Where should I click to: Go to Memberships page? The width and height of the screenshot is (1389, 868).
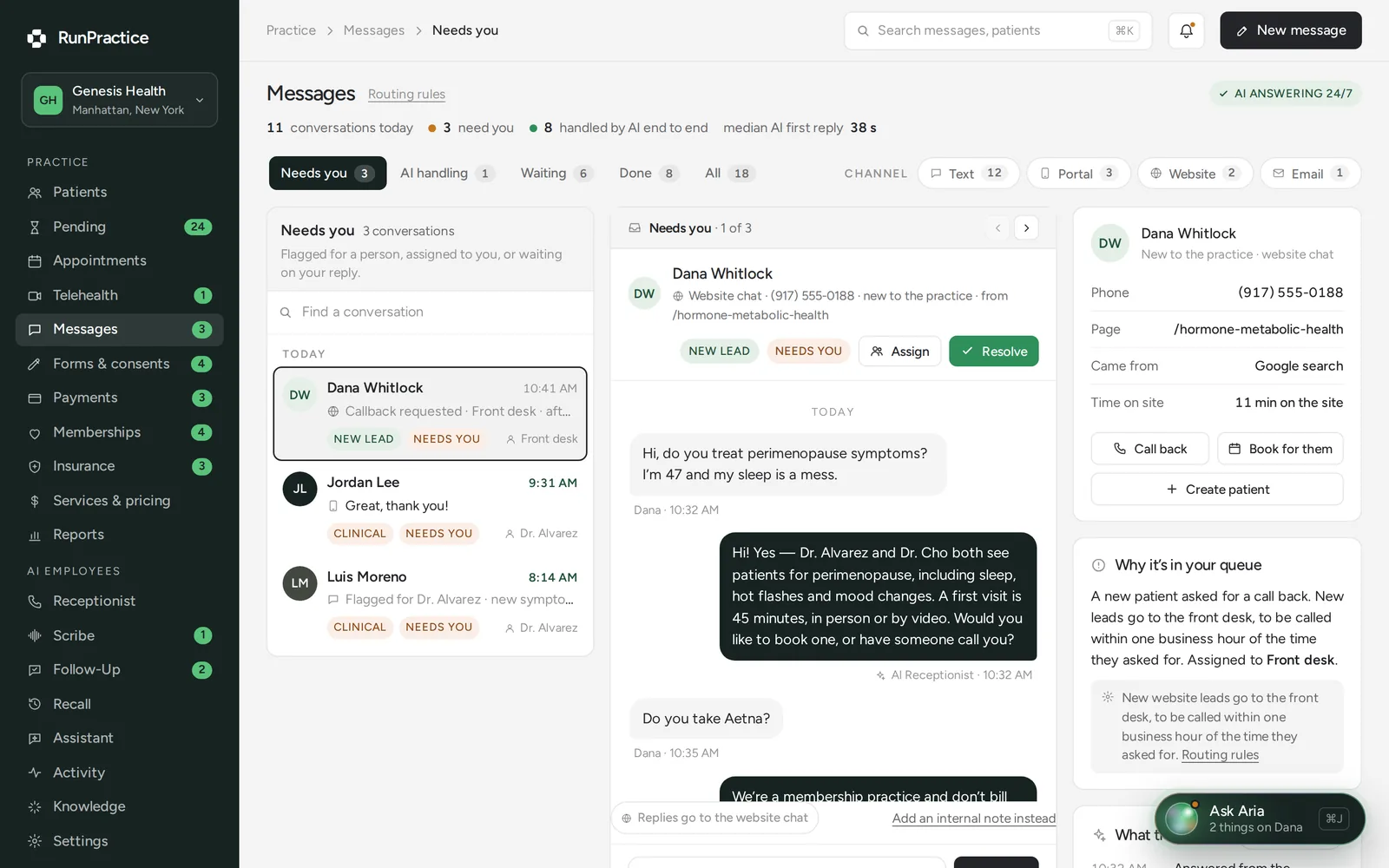click(120, 432)
